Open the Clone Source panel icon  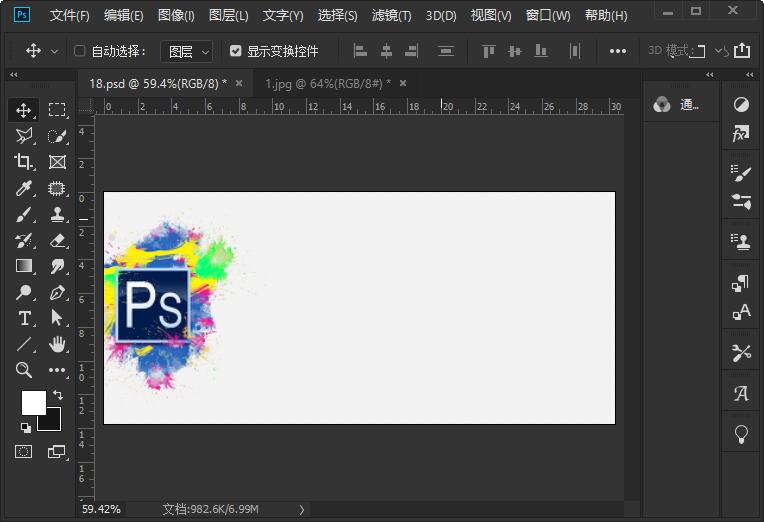[x=741, y=242]
